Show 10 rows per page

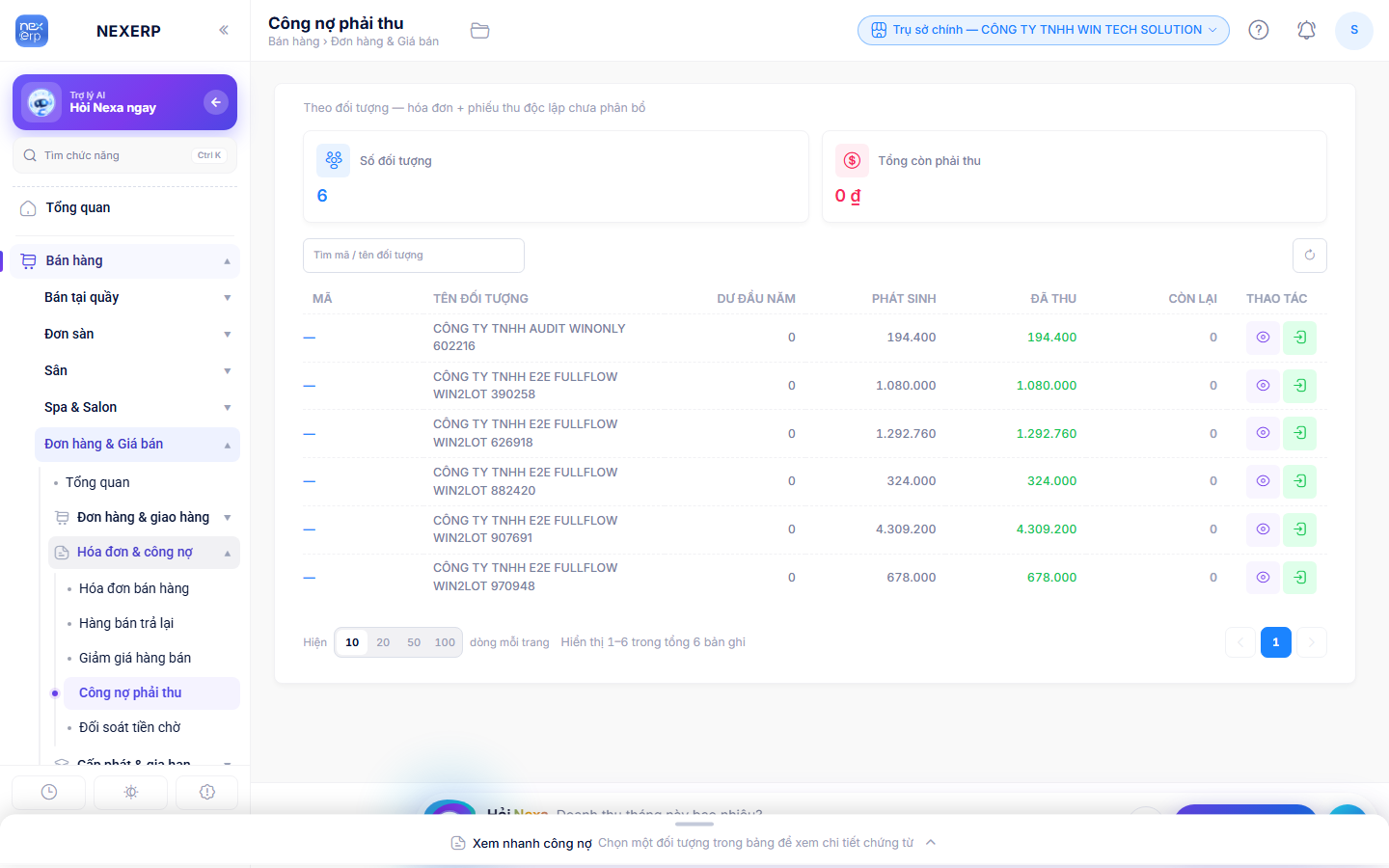[352, 642]
